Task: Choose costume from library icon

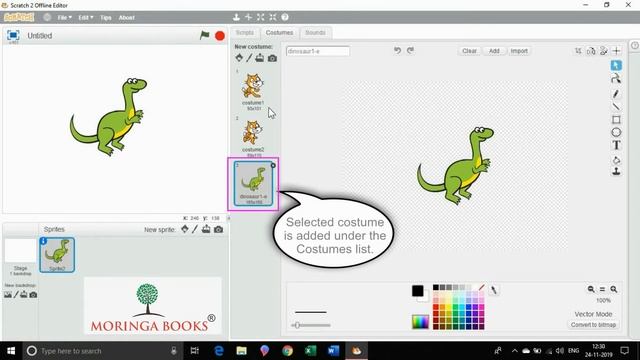Action: tap(239, 58)
